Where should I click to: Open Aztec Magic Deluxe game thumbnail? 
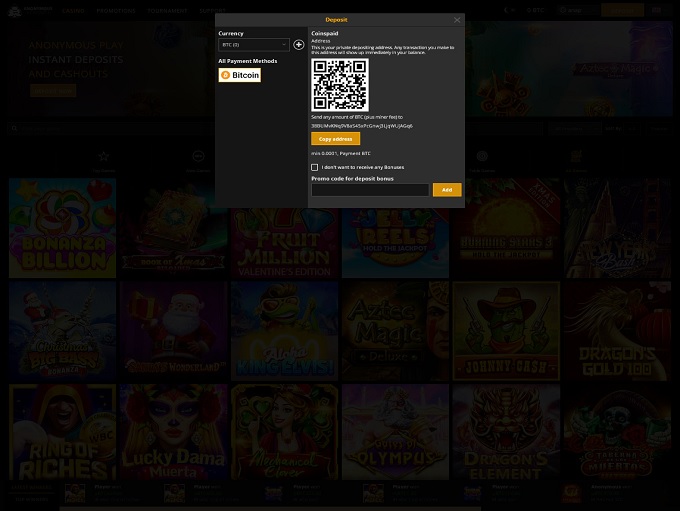point(396,331)
